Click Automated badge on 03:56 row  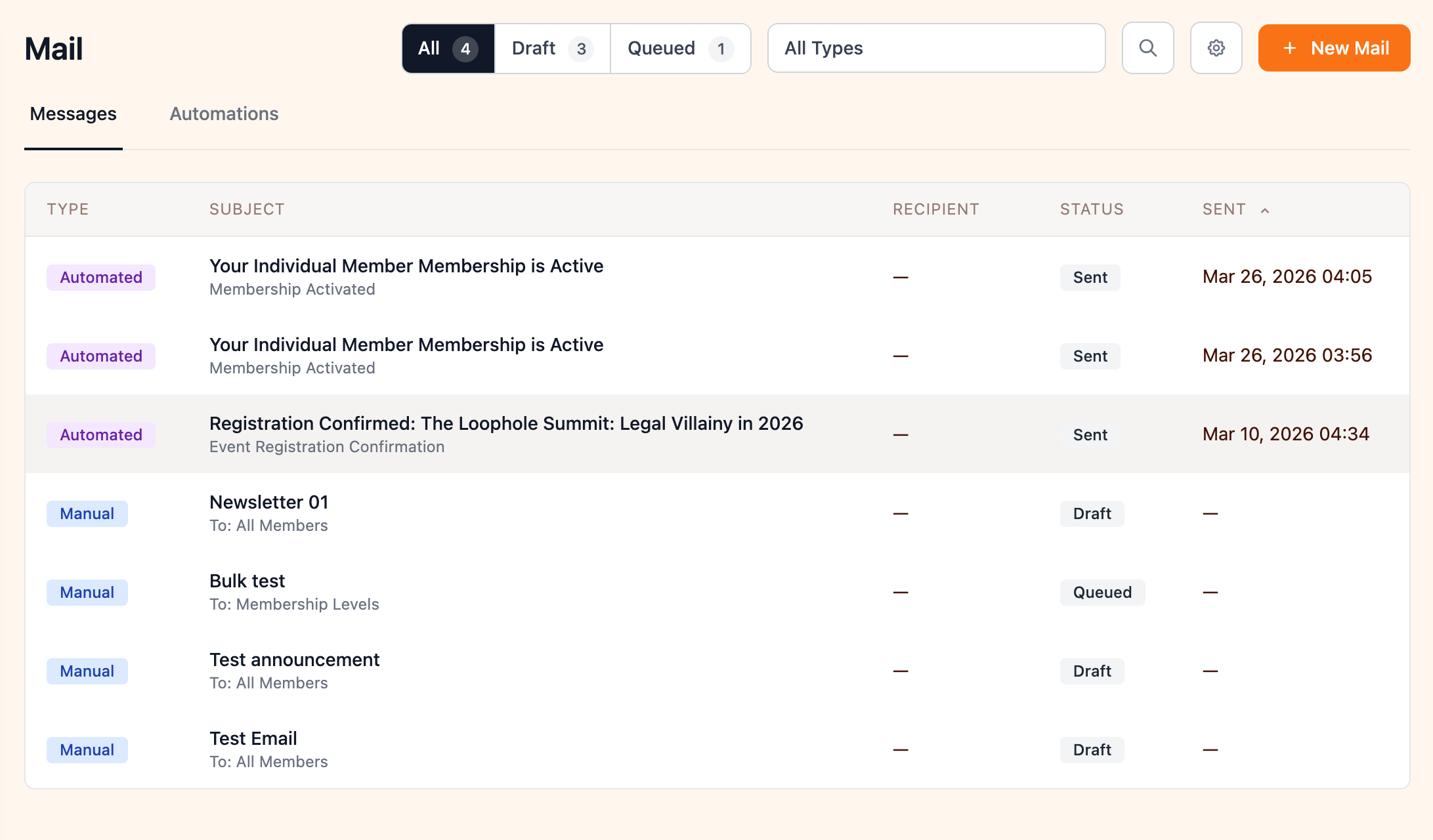pos(101,356)
